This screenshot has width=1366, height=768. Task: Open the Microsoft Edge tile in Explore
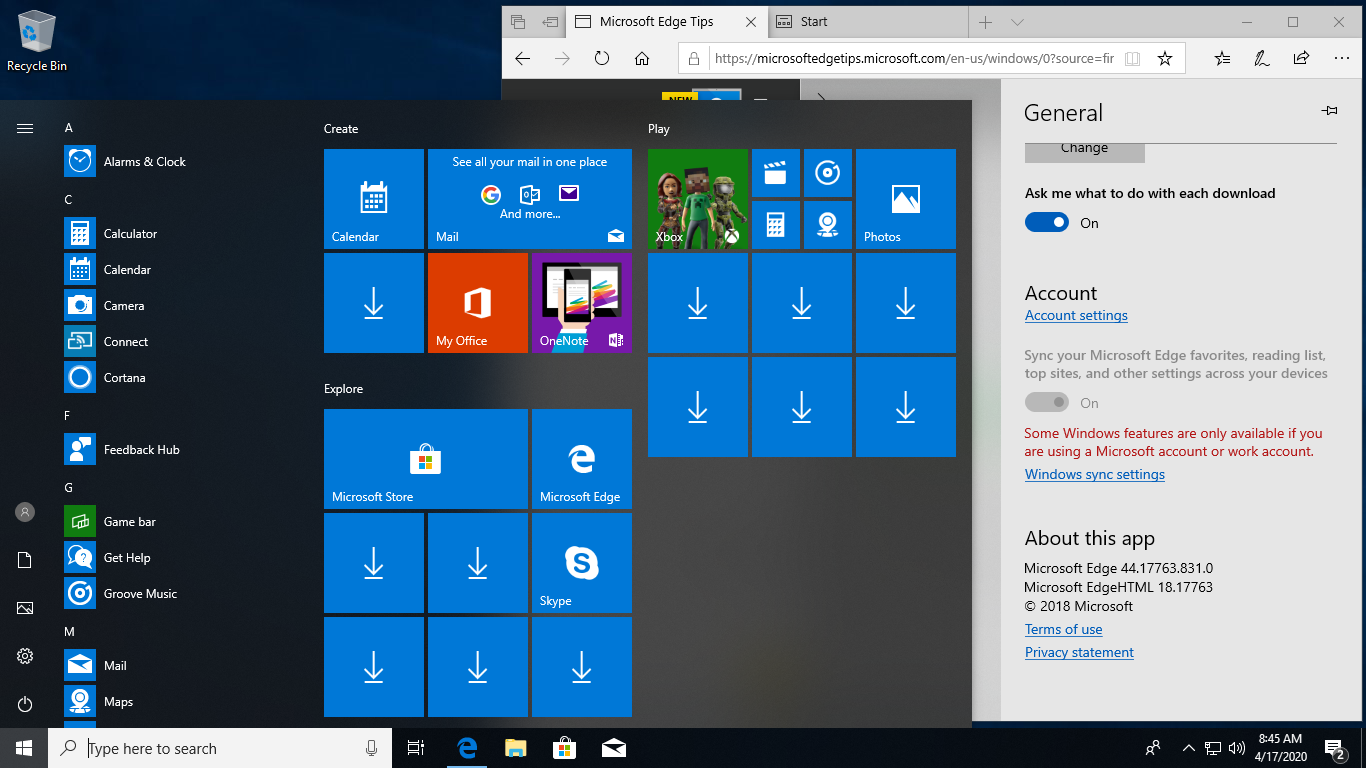[582, 459]
